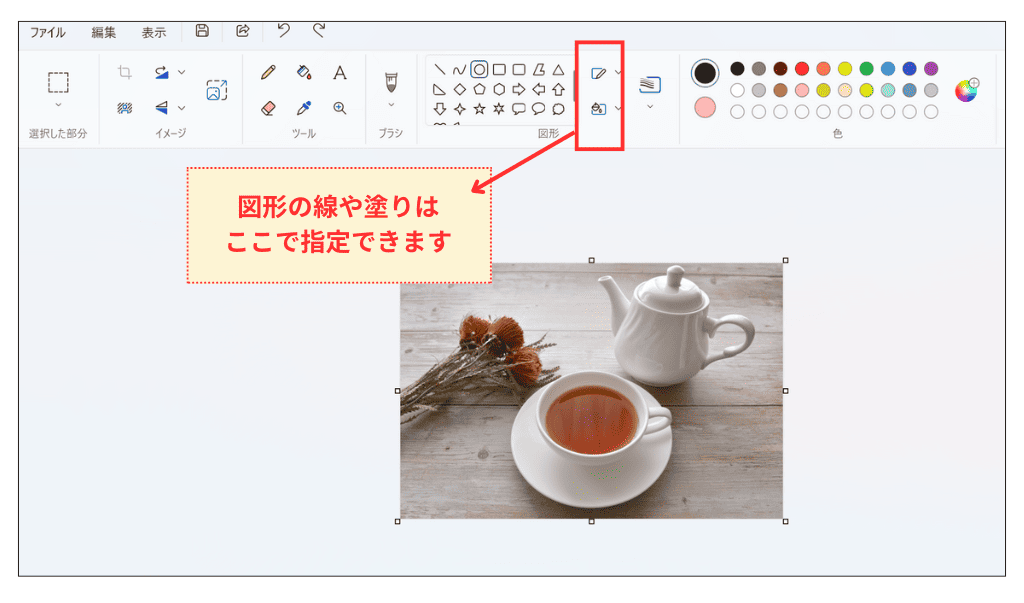Click the image resize icon
The width and height of the screenshot is (1024, 603).
(217, 90)
